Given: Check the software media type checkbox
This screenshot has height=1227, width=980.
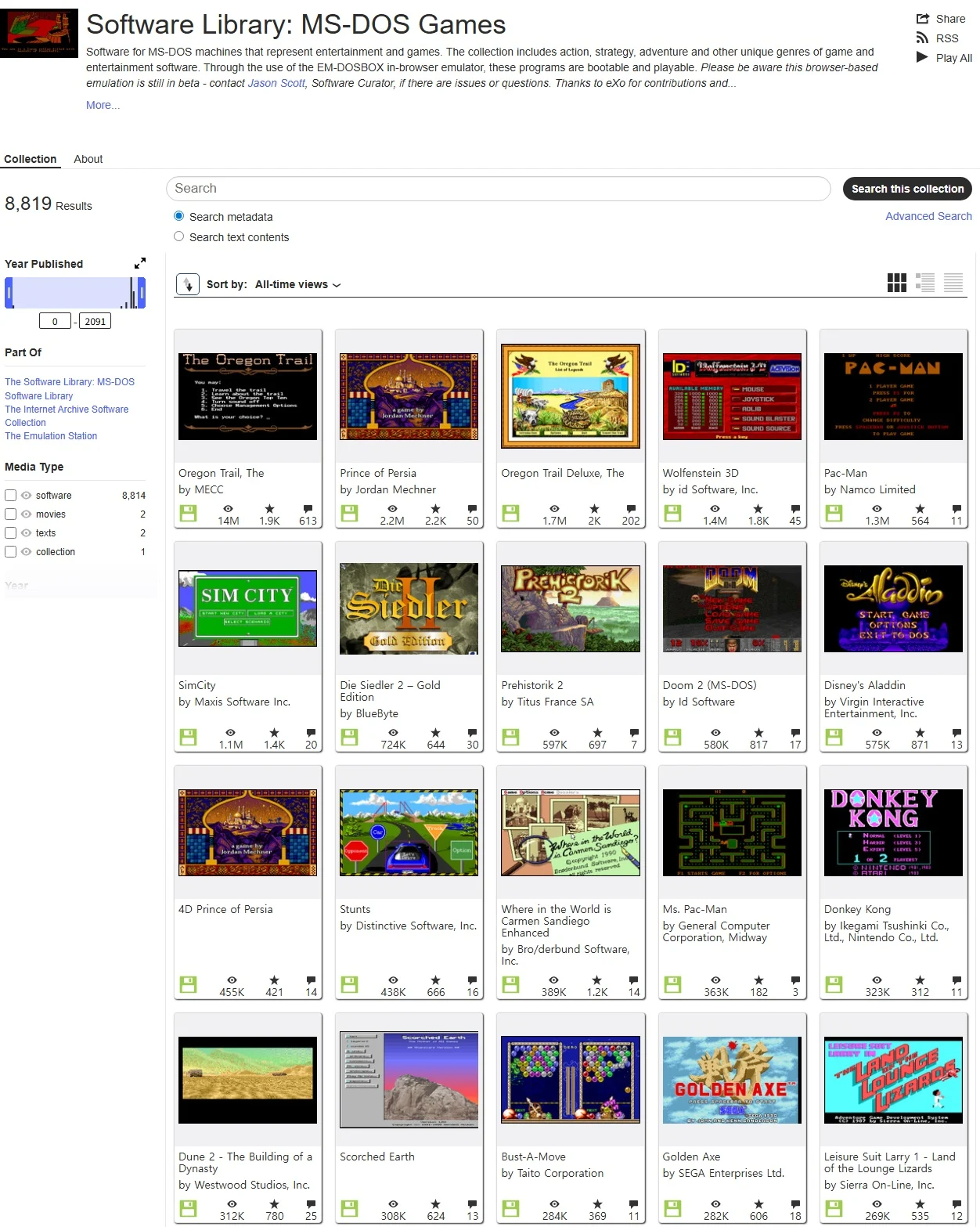Looking at the screenshot, I should 11,496.
